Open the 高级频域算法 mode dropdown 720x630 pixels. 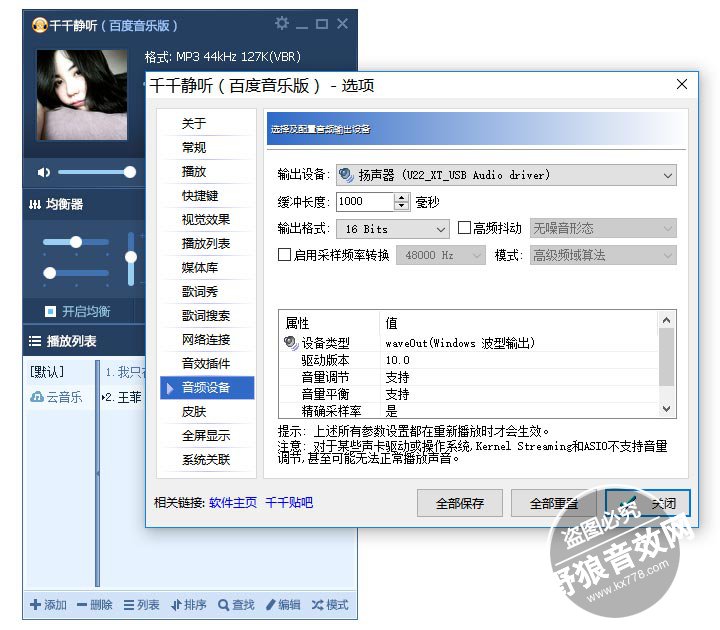(603, 255)
